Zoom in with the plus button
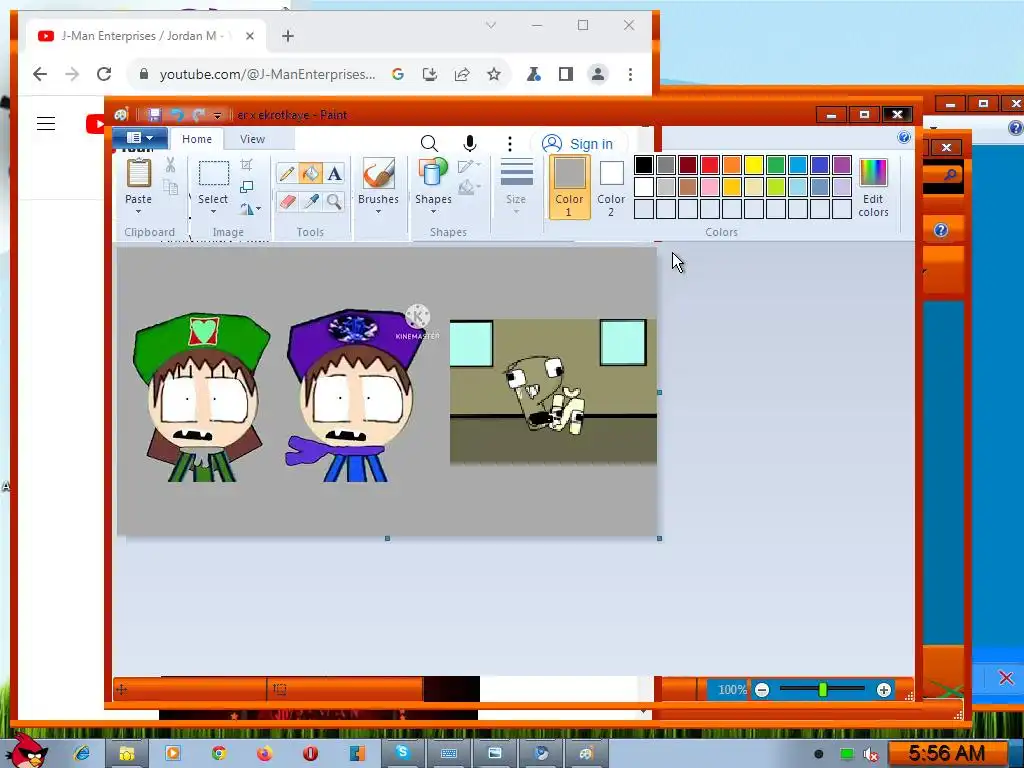This screenshot has width=1024, height=768. pos(884,690)
